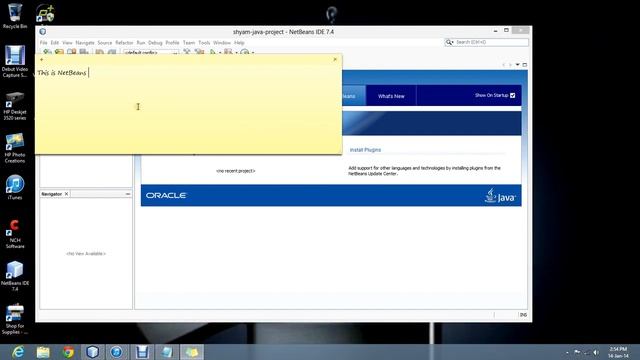Open Action Center flag in system tray

(577, 352)
